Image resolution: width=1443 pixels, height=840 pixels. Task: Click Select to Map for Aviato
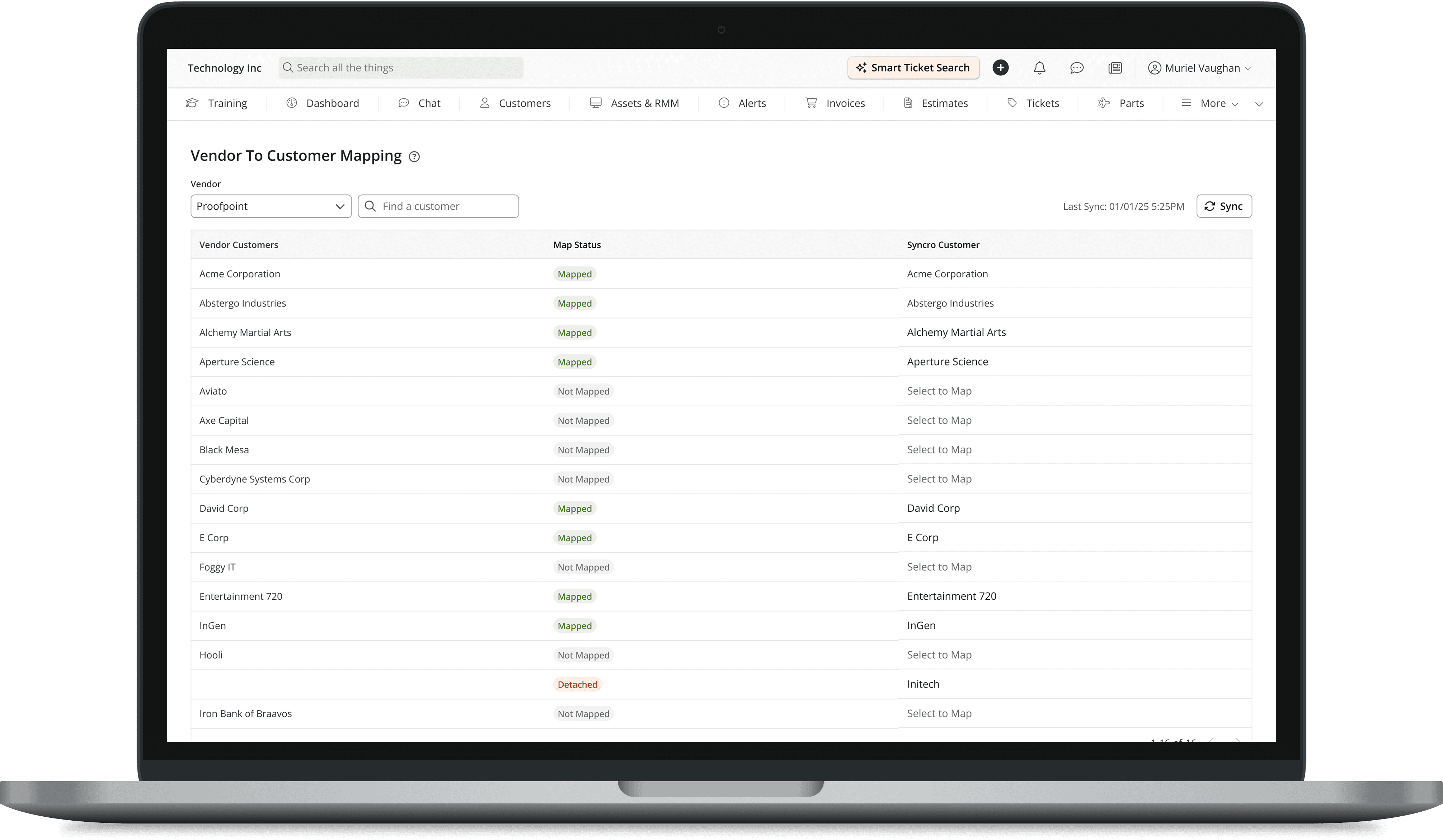tap(939, 391)
